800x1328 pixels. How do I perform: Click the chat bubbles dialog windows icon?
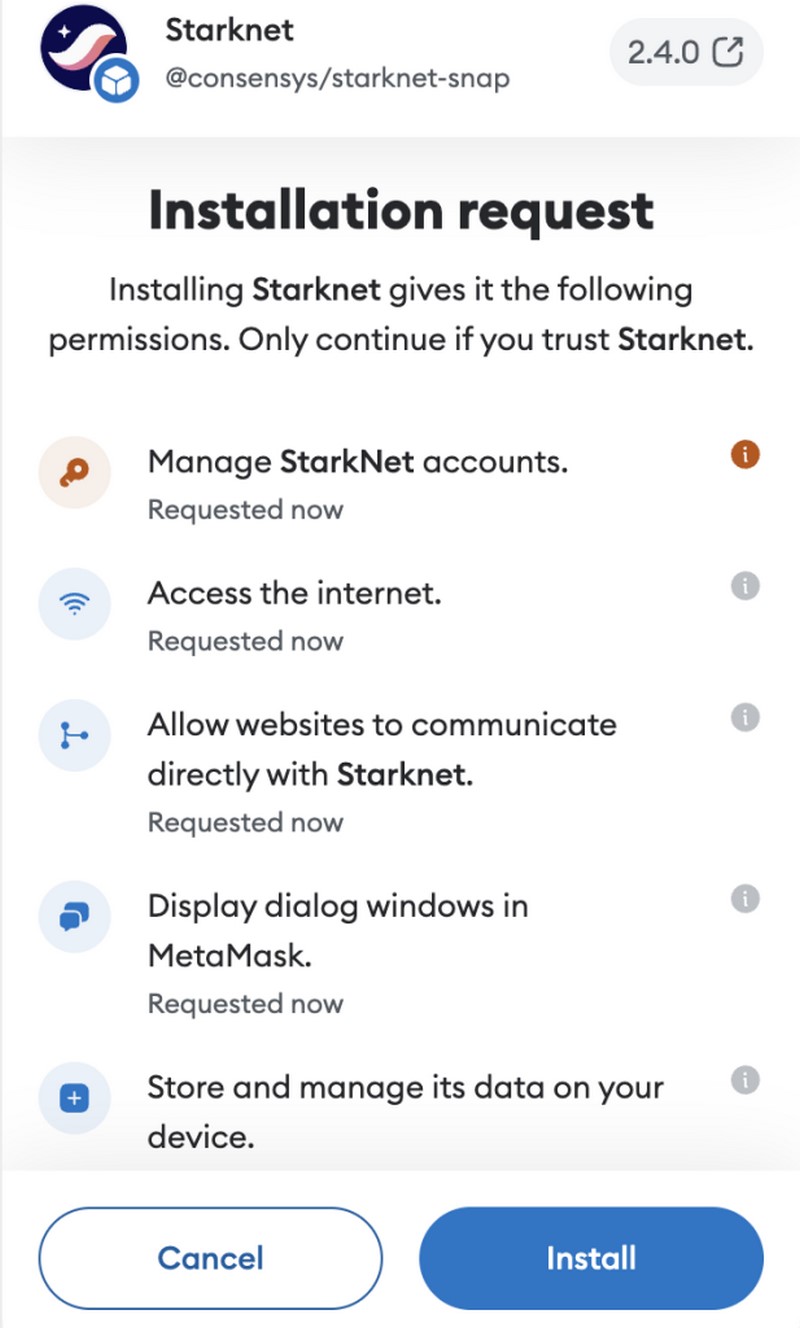pyautogui.click(x=73, y=916)
